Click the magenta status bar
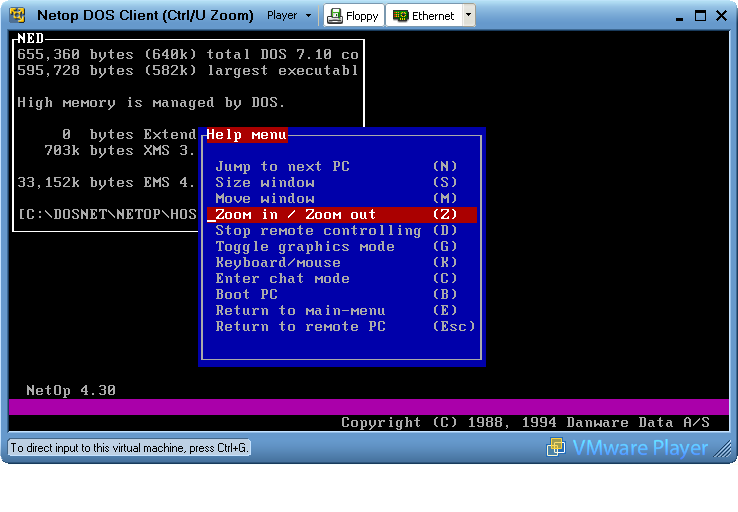 point(369,407)
